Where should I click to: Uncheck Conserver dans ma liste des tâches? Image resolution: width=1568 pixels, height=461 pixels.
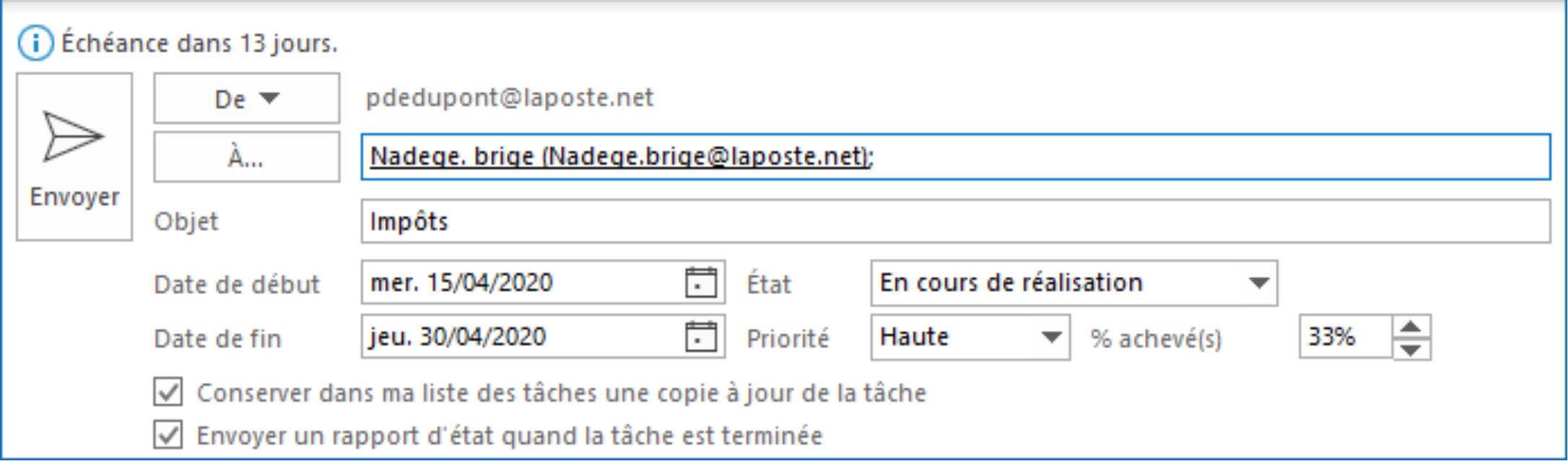click(x=167, y=392)
